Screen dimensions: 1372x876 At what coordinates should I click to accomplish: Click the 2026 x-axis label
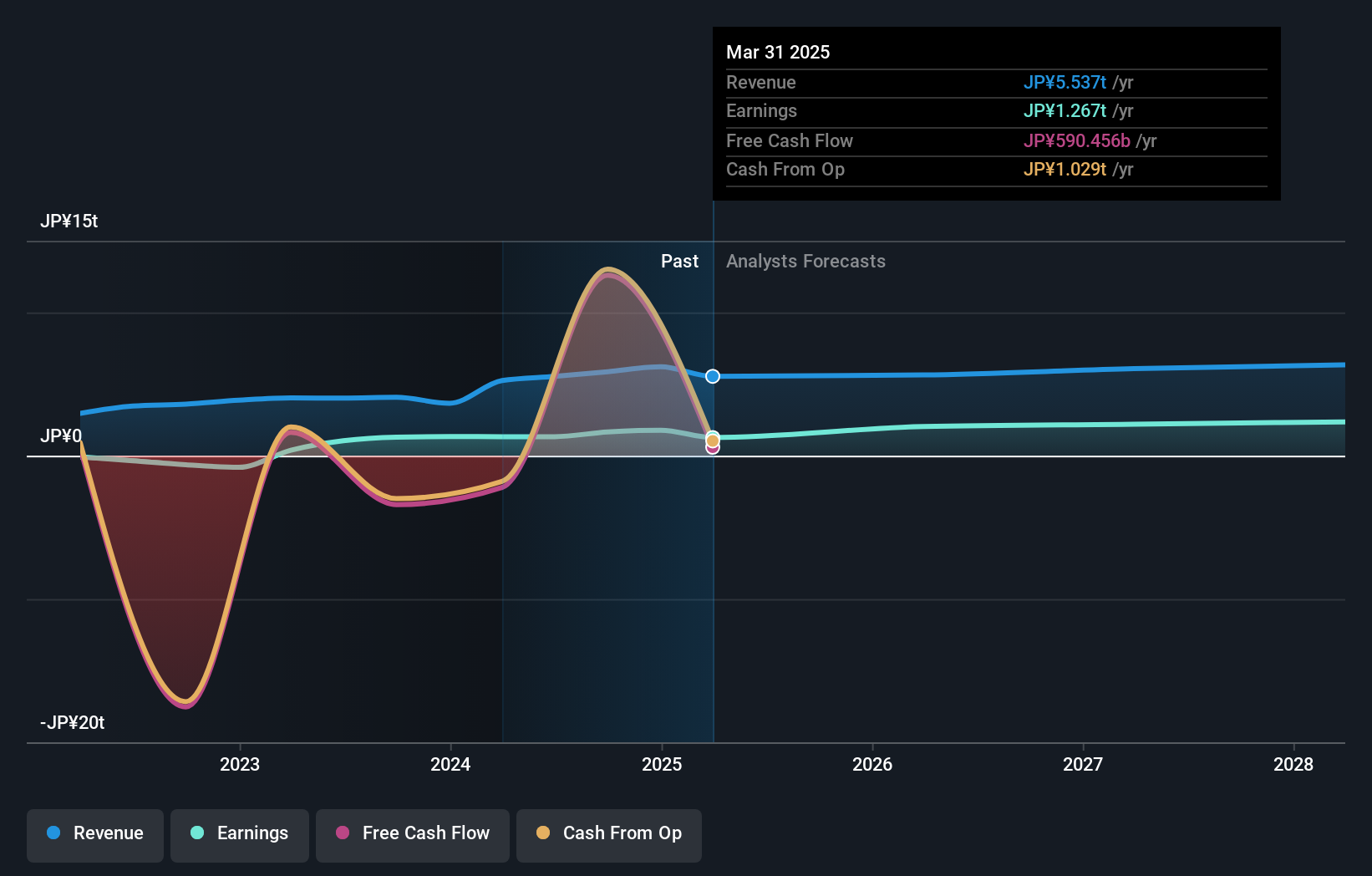coord(872,764)
